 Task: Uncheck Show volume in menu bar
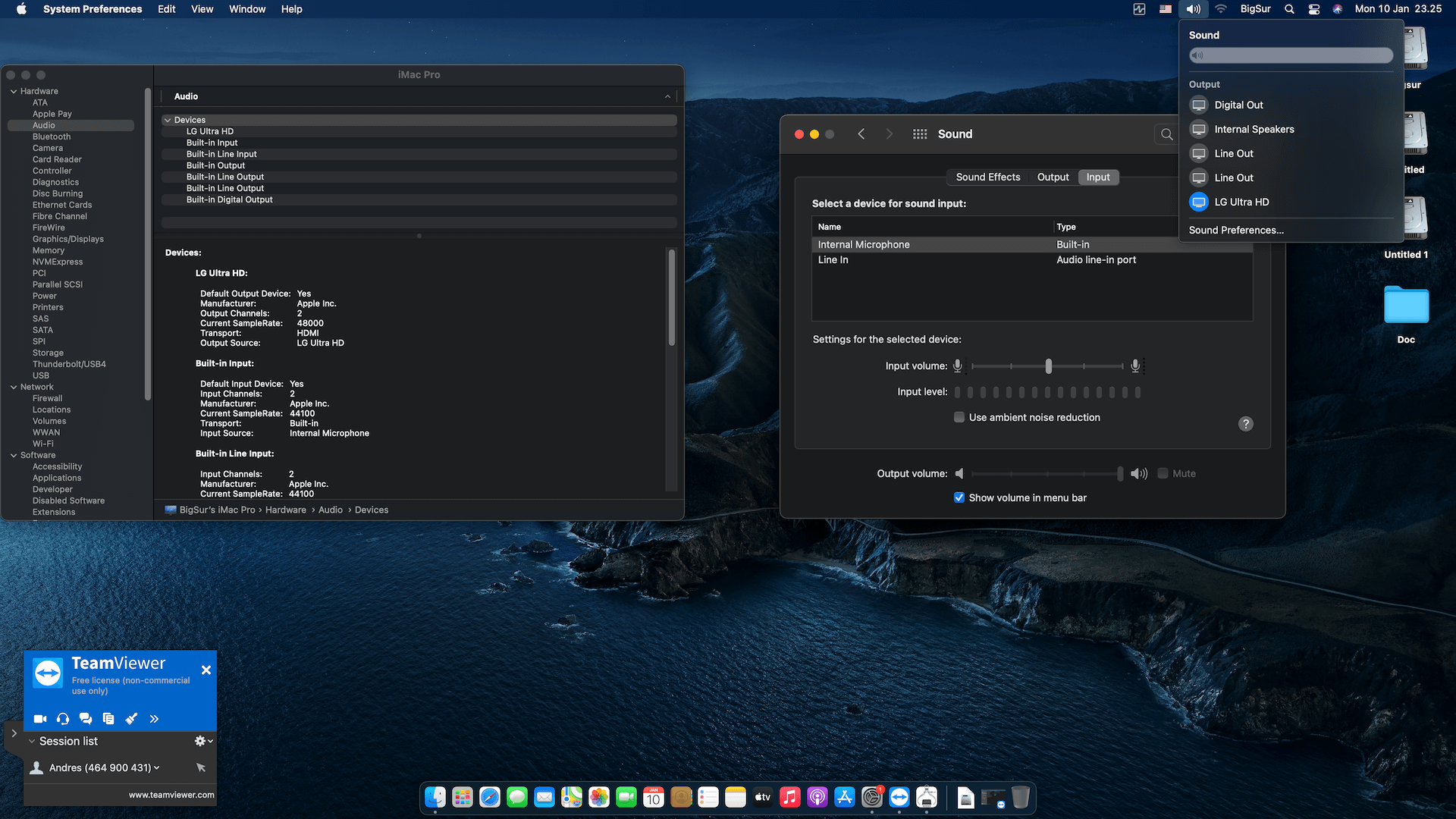pos(959,497)
